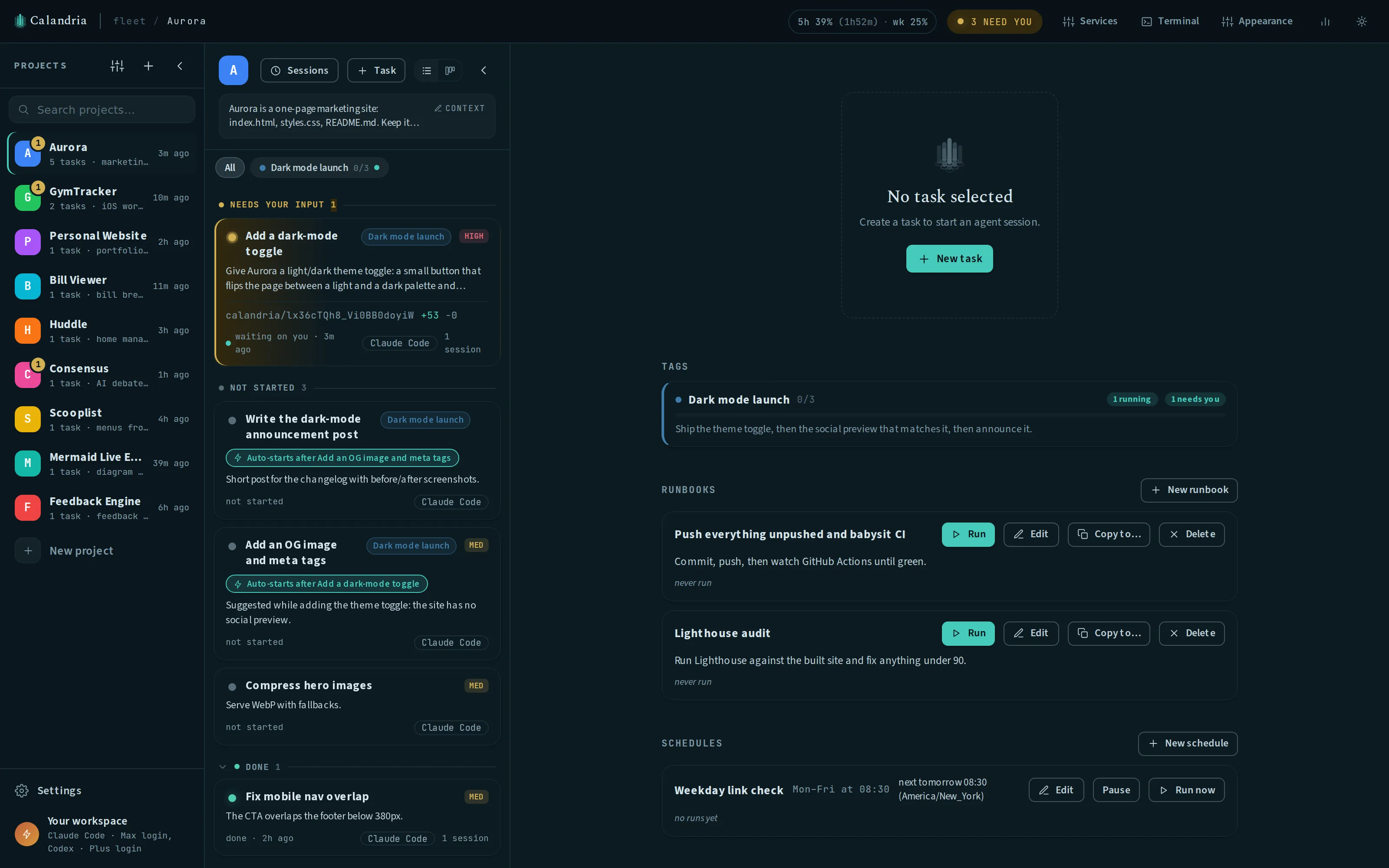Click Dark mode launch progress bar in Tags
The width and height of the screenshot is (1389, 868).
(950, 414)
